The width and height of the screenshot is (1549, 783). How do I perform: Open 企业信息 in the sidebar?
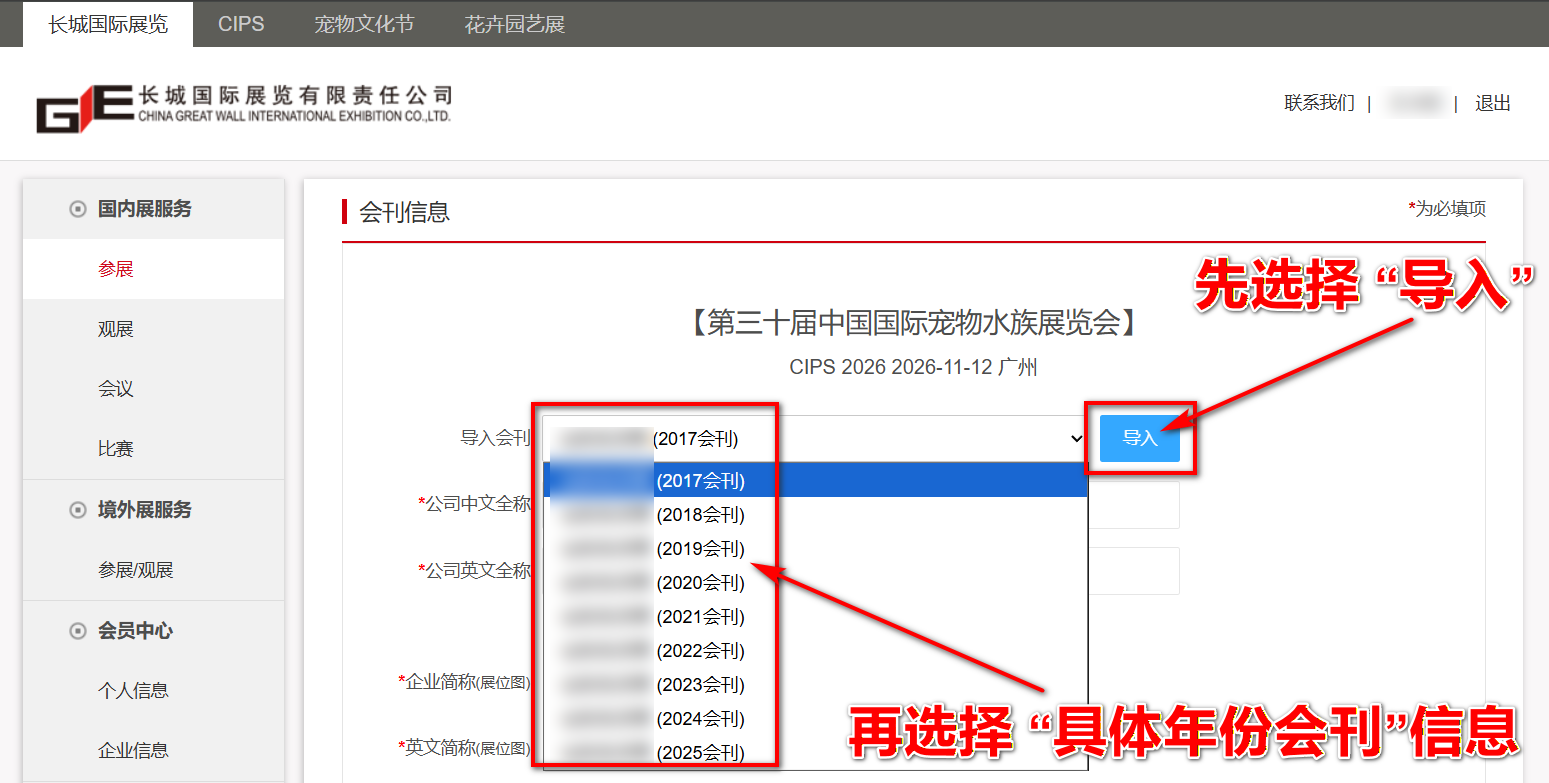point(133,750)
